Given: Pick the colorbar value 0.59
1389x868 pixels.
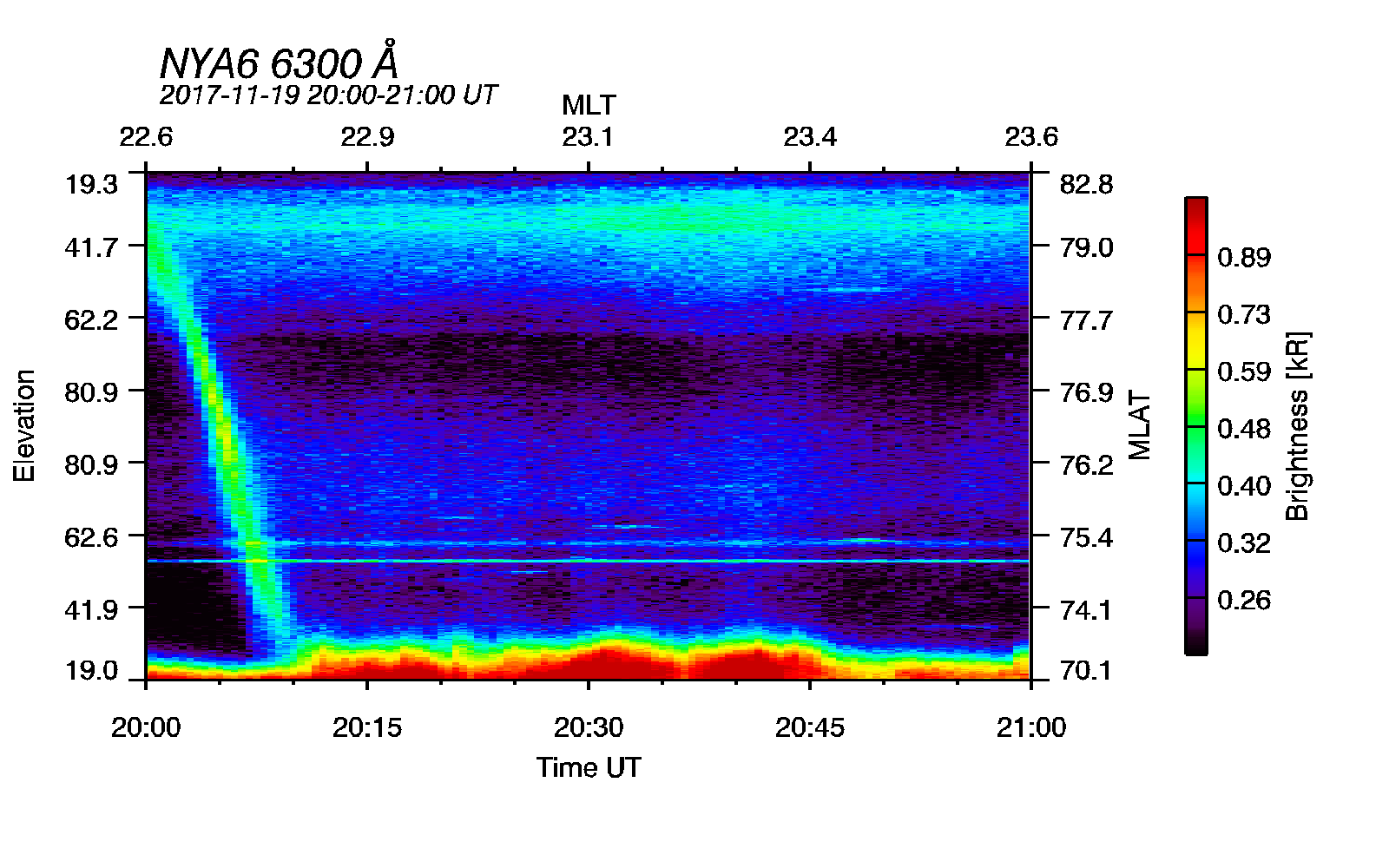Looking at the screenshot, I should [1244, 372].
